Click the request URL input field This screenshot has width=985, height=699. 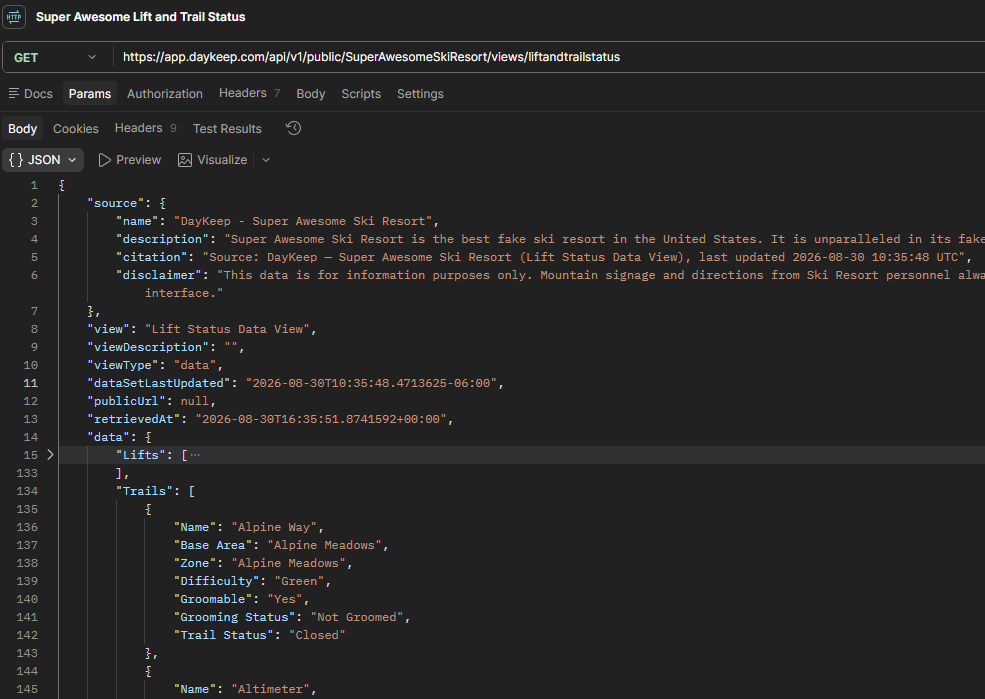click(x=550, y=57)
